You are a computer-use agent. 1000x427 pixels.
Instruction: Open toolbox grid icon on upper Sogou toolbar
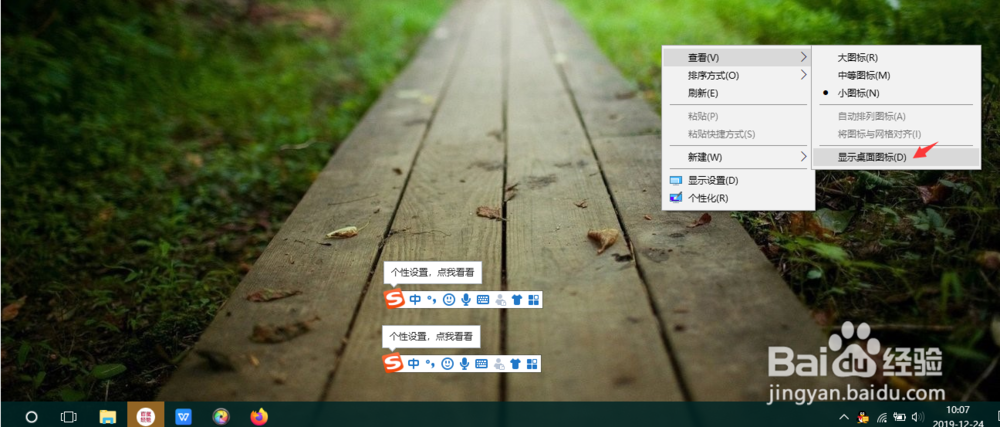[533, 300]
